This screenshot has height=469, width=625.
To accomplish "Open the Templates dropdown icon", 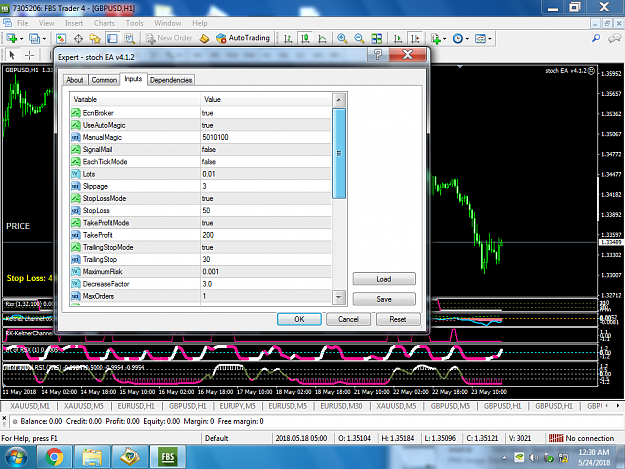I will tap(481, 39).
